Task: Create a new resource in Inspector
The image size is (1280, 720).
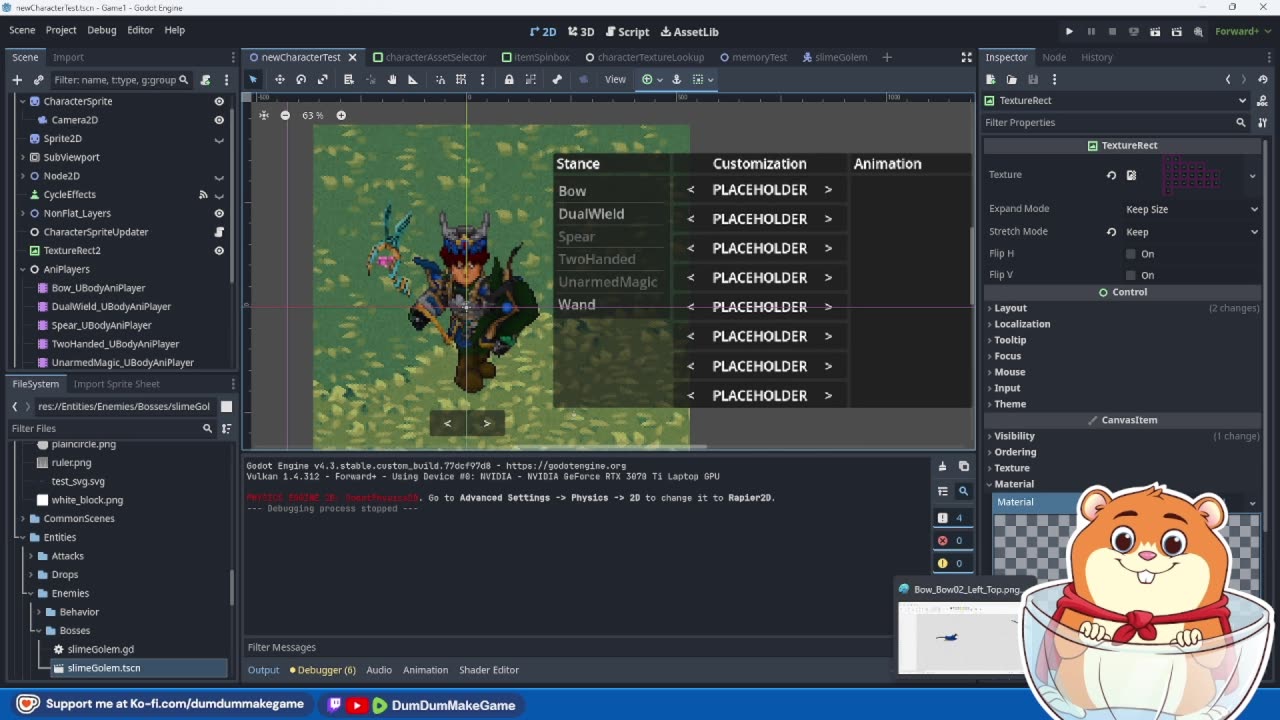Action: coord(990,79)
